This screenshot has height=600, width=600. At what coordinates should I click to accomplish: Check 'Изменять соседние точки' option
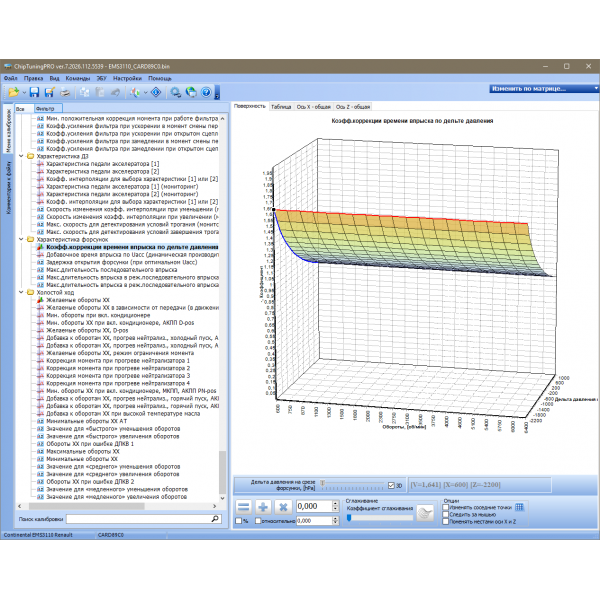[446, 507]
